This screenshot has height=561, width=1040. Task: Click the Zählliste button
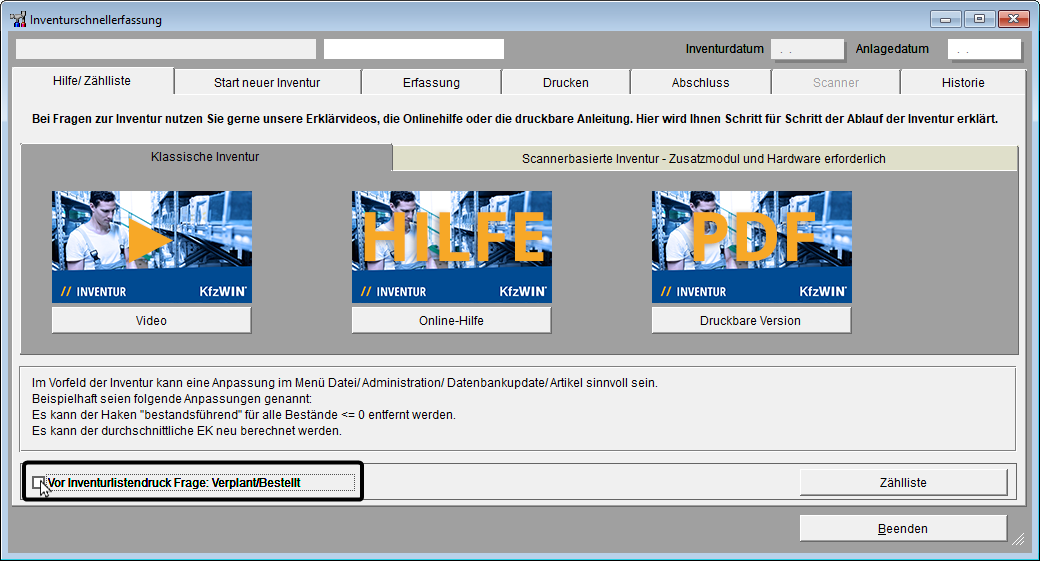coord(903,483)
